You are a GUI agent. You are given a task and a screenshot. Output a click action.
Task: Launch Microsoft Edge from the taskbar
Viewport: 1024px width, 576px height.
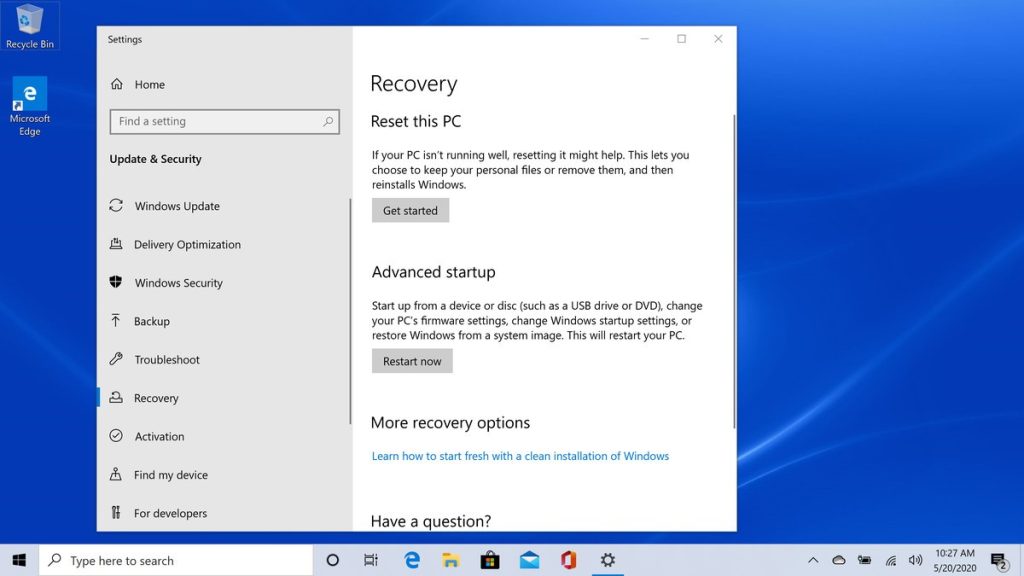(411, 560)
